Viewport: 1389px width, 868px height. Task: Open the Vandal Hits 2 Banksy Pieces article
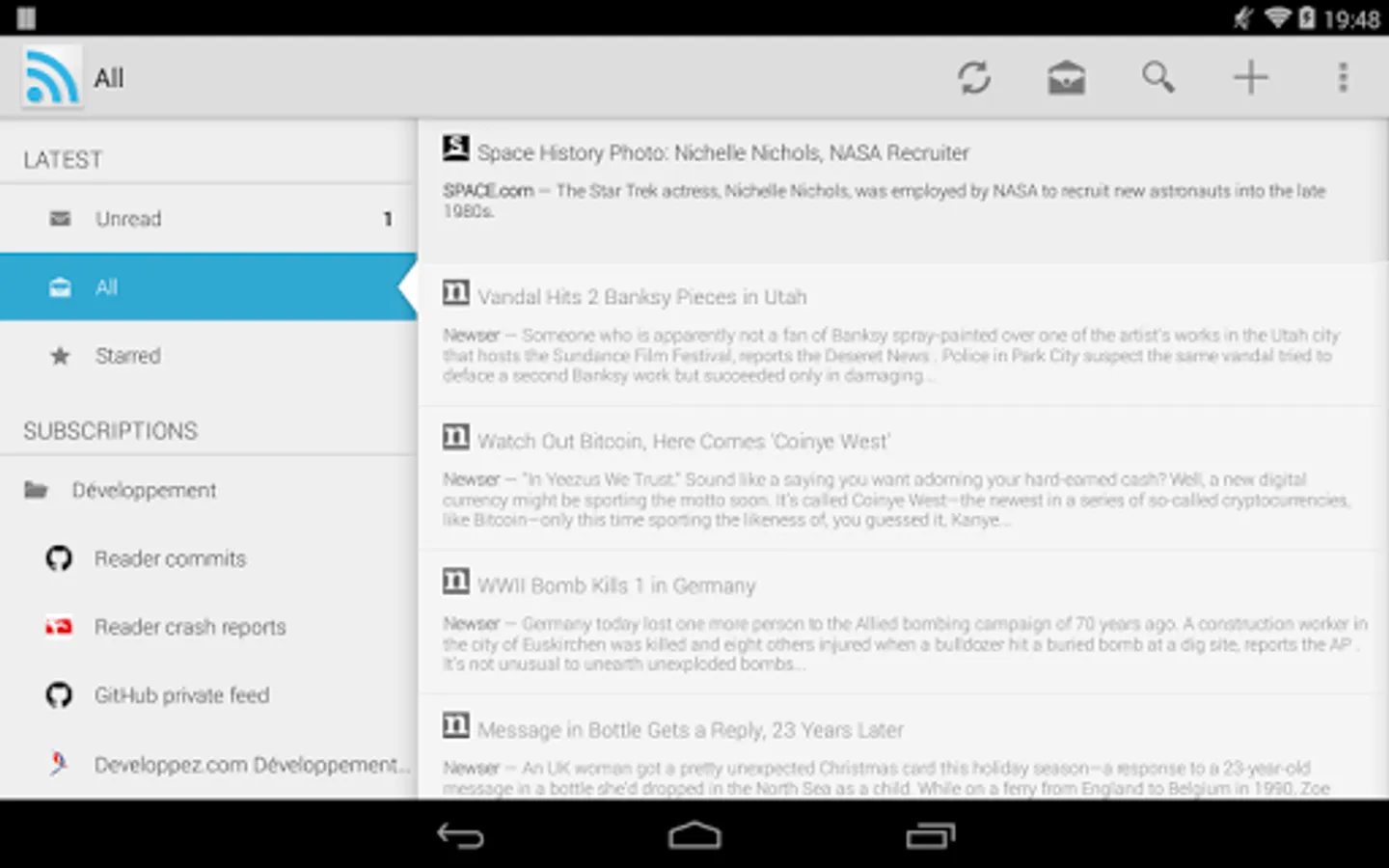pos(903,335)
